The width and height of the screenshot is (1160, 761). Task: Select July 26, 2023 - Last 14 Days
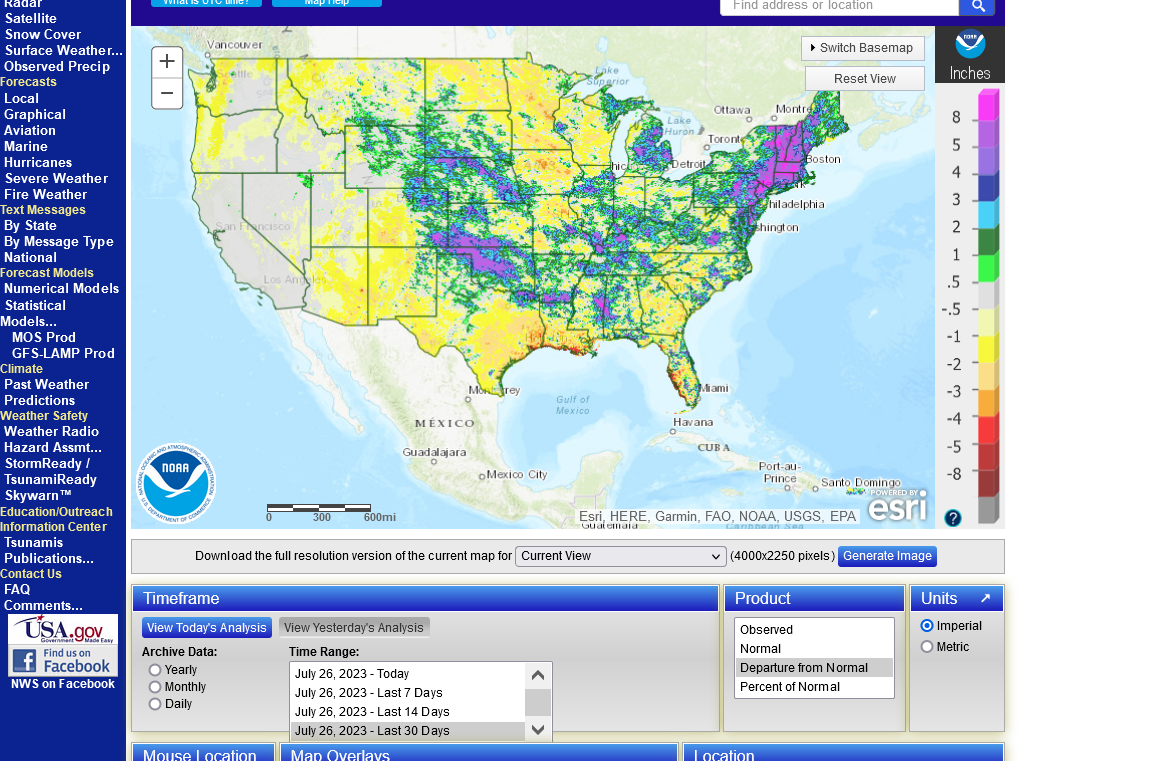408,711
